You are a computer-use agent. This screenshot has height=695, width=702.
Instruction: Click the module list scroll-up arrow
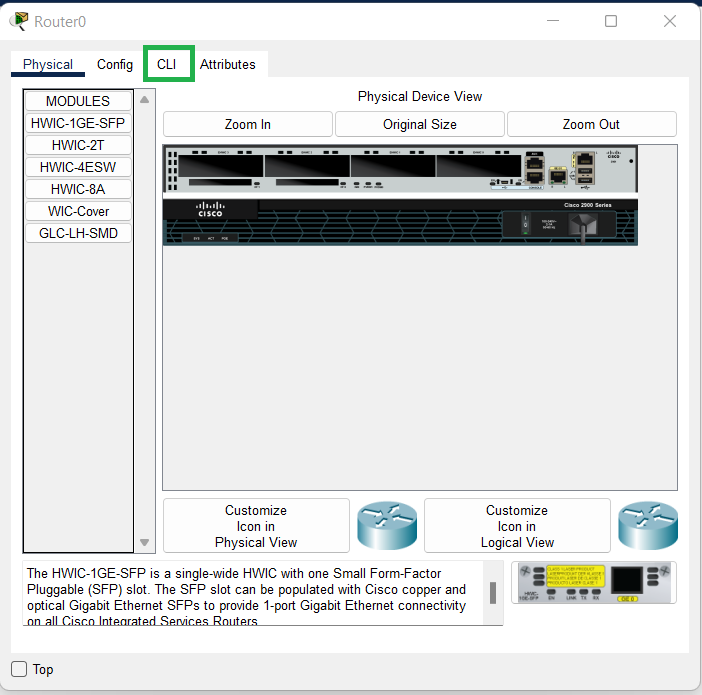[x=144, y=99]
